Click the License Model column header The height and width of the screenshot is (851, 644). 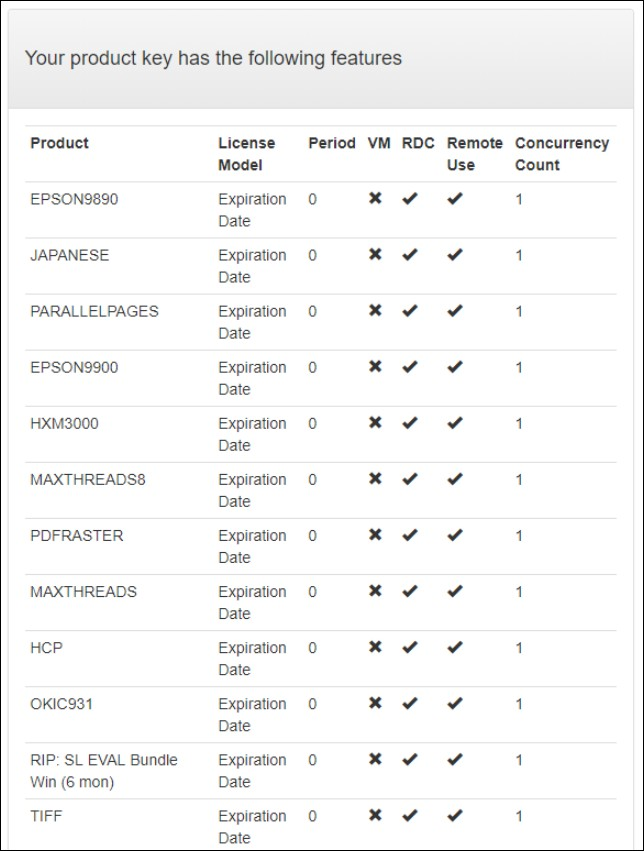coord(247,154)
